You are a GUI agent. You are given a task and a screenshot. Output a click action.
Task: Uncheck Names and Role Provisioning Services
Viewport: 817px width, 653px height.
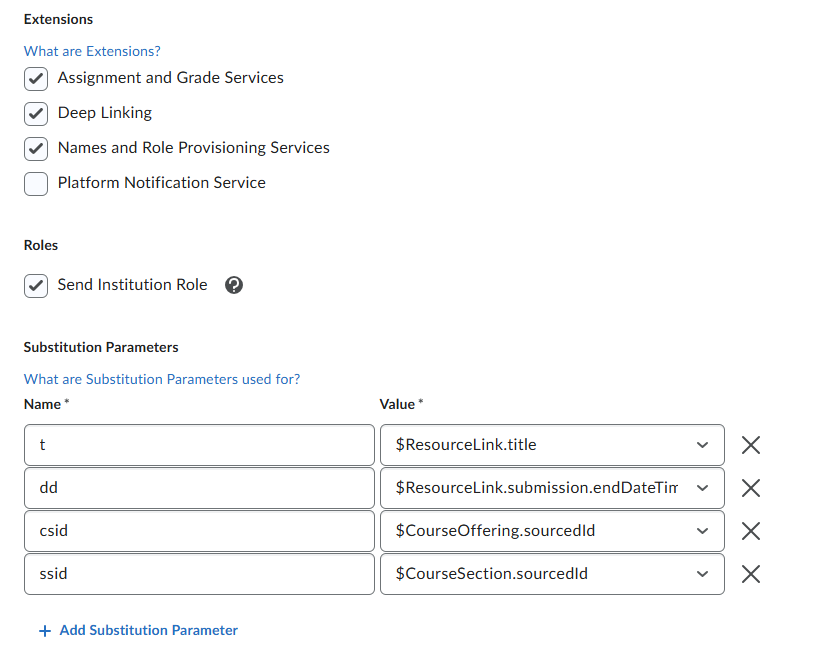(x=35, y=148)
